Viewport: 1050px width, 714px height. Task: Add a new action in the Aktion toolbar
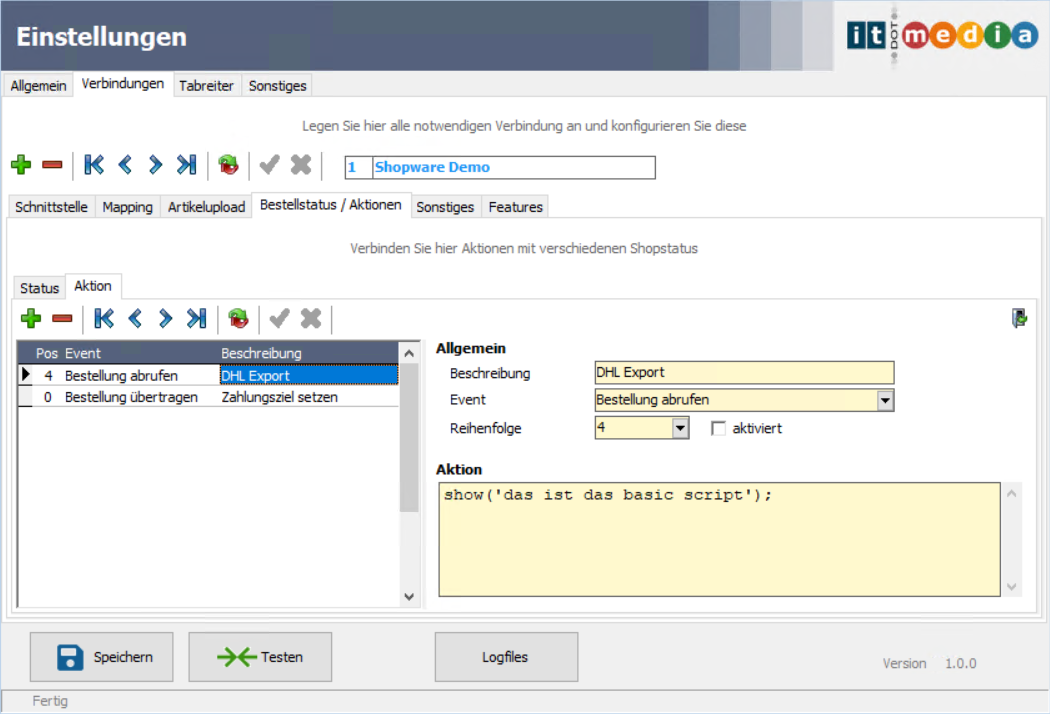[31, 319]
